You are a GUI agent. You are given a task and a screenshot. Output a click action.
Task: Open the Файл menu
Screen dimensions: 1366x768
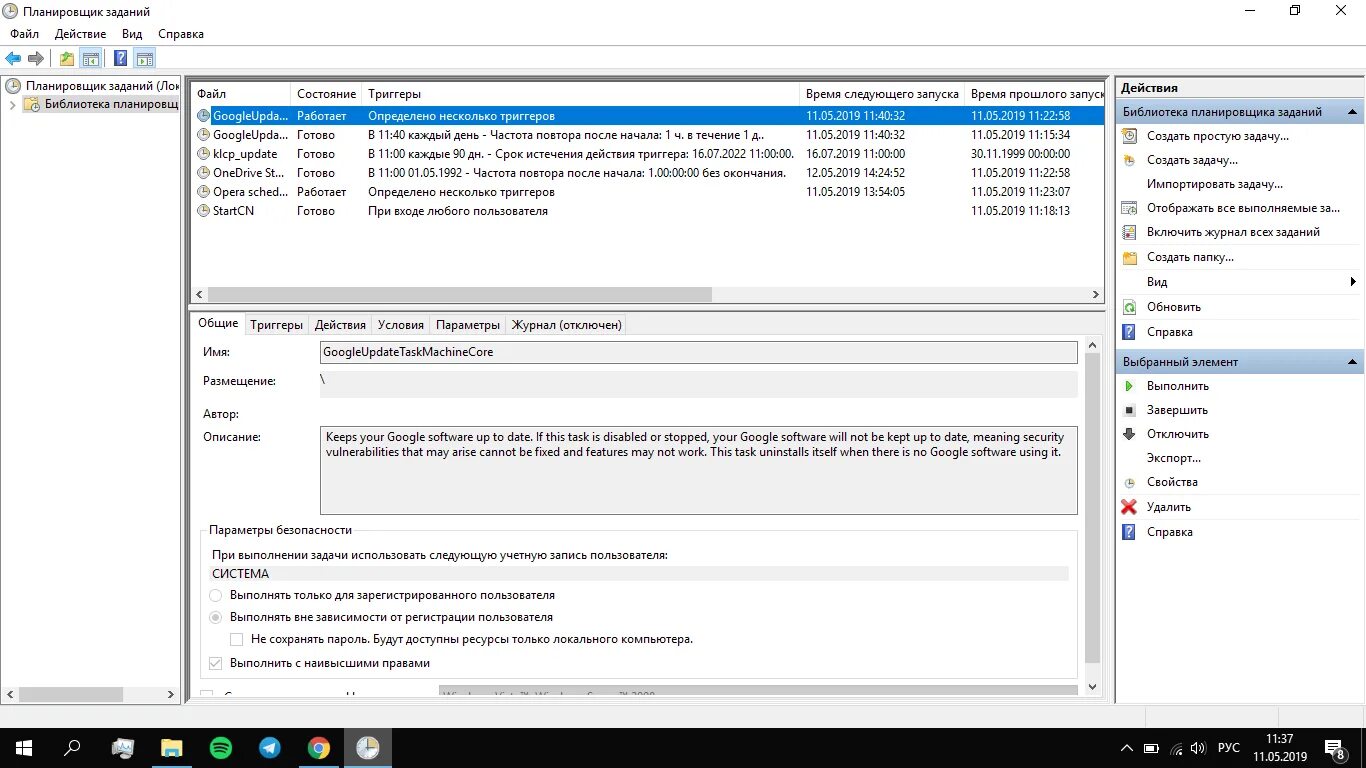pyautogui.click(x=24, y=34)
